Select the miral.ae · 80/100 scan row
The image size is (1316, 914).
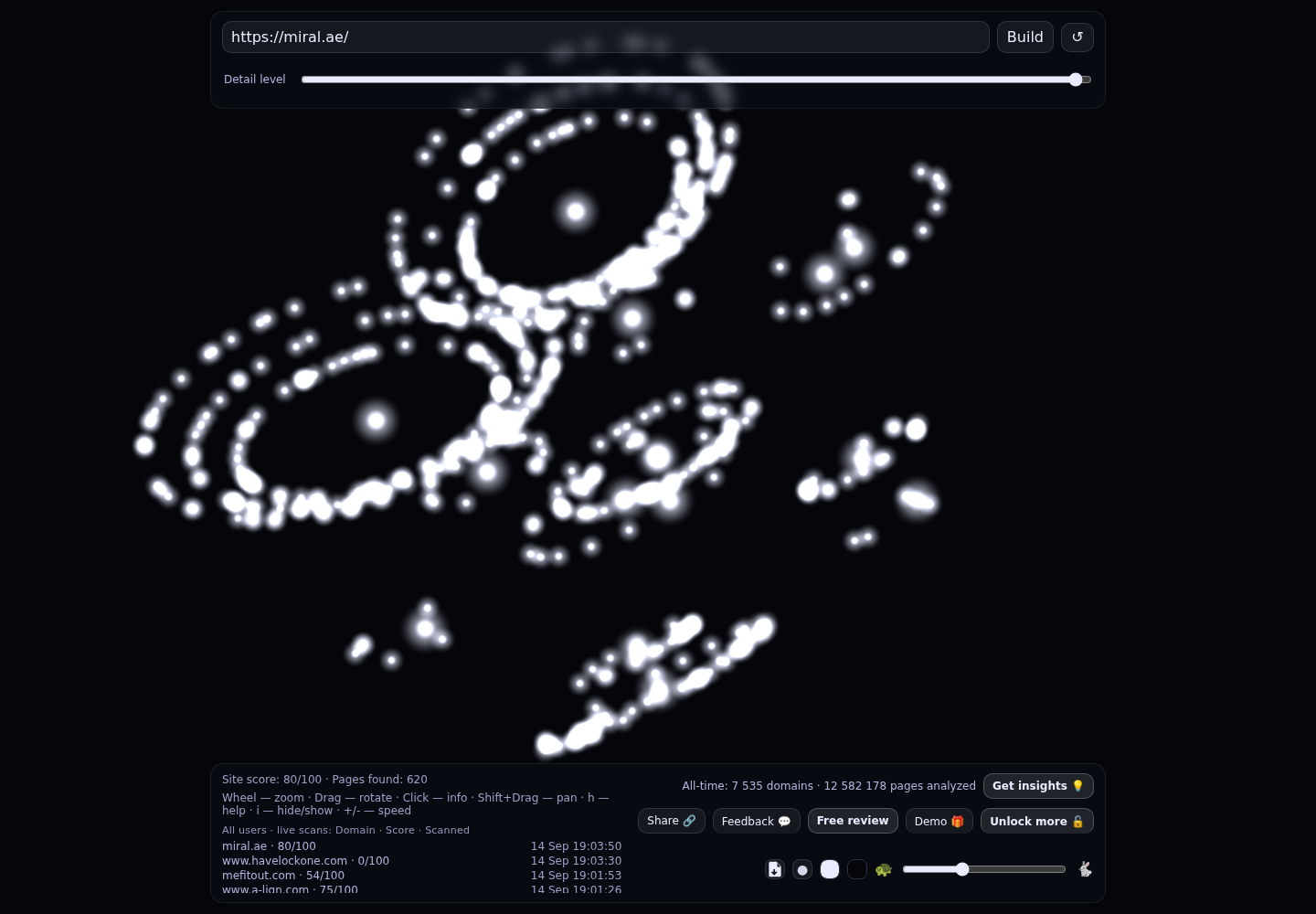(x=421, y=846)
